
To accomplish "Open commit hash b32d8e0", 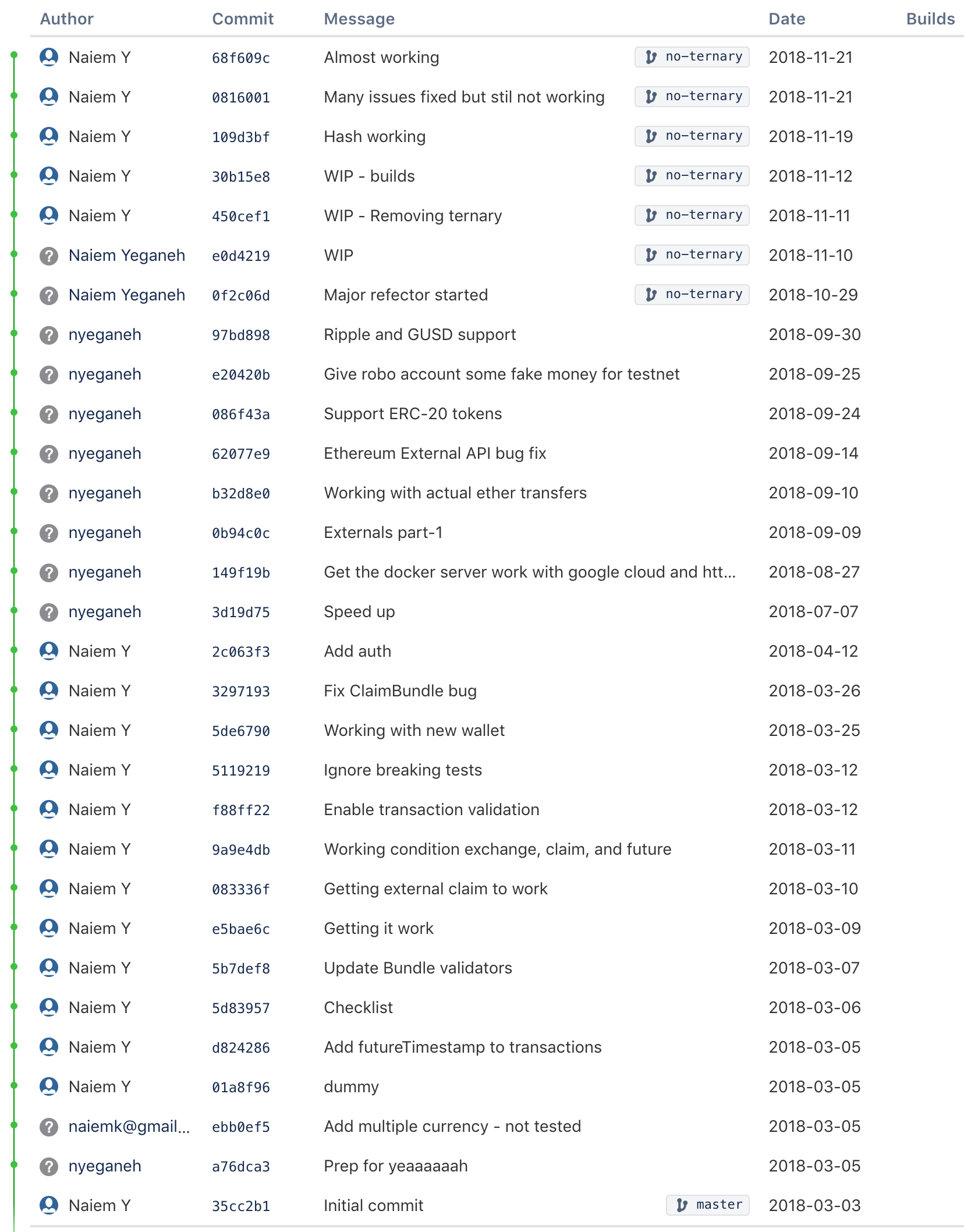I will coord(240,493).
